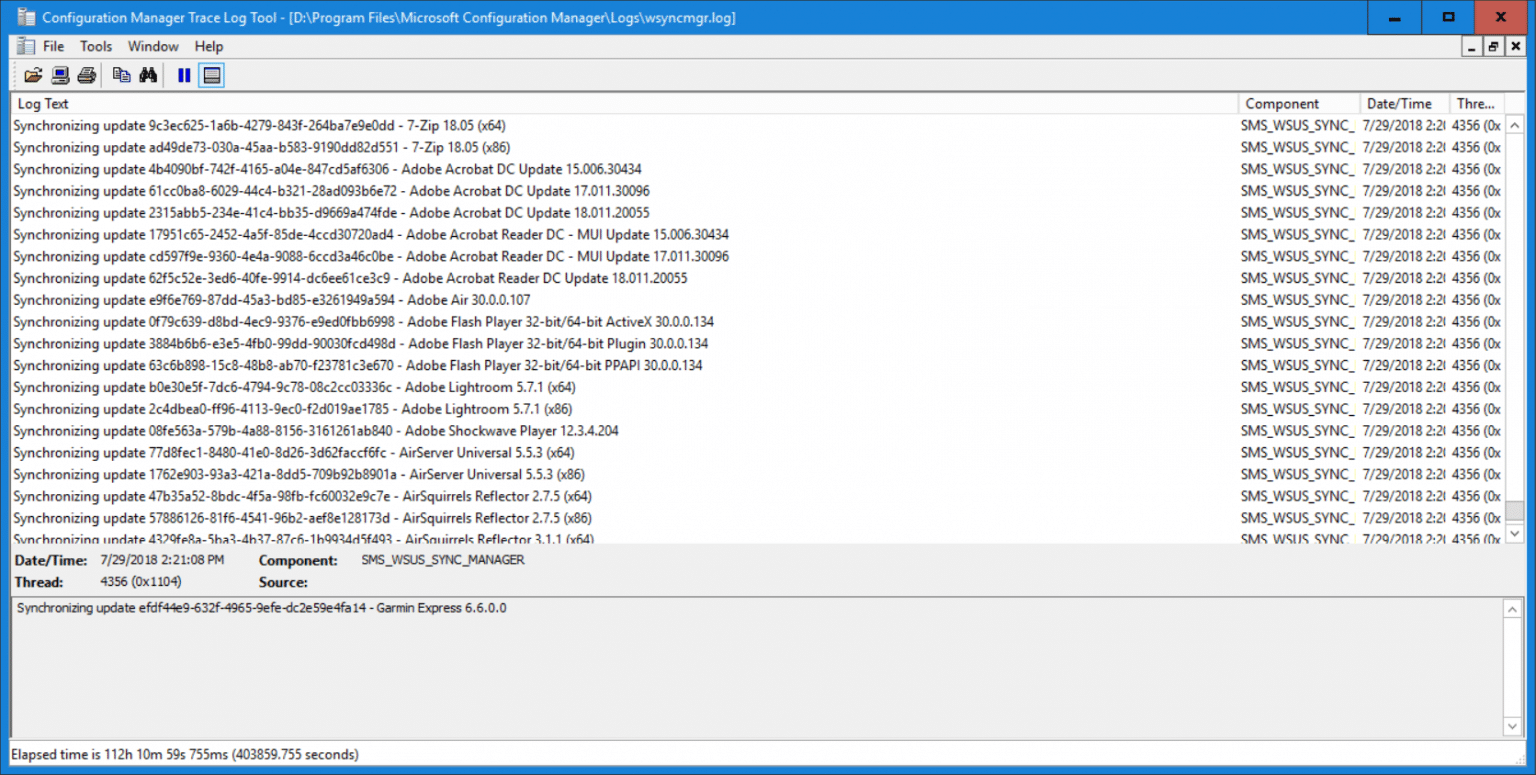Open the Help menu

(x=208, y=46)
